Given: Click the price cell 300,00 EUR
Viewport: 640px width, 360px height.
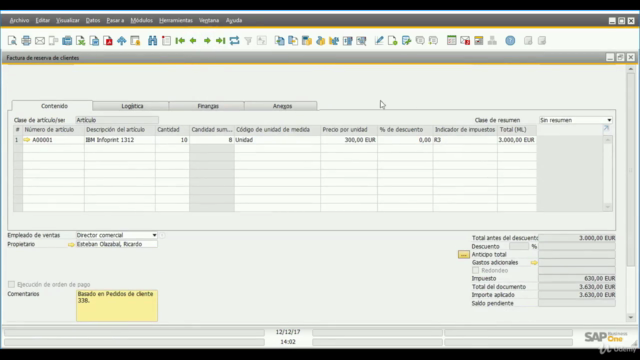Looking at the screenshot, I should (x=349, y=140).
